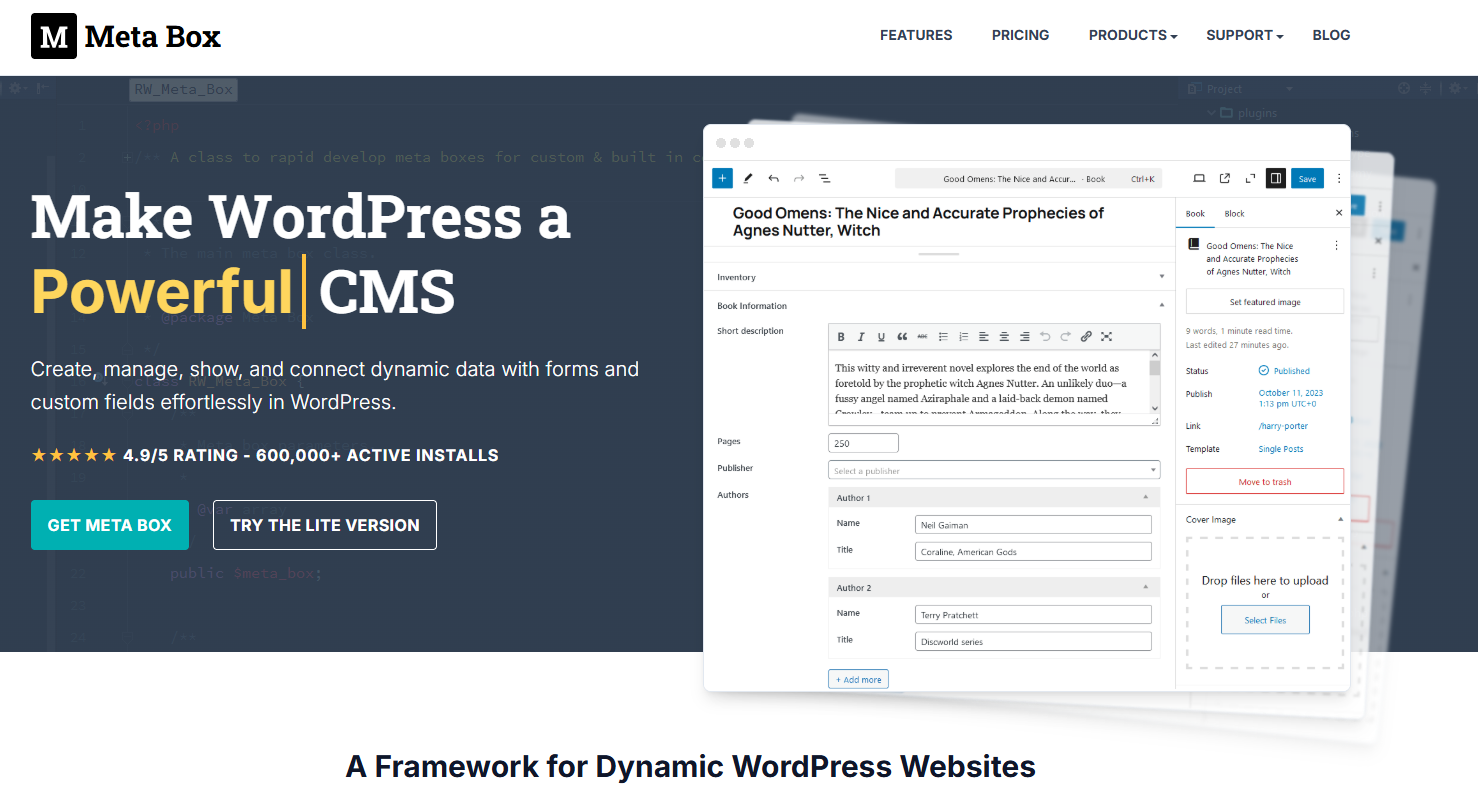Click Select Files in Cover Image
Image resolution: width=1478 pixels, height=785 pixels.
tap(1265, 620)
